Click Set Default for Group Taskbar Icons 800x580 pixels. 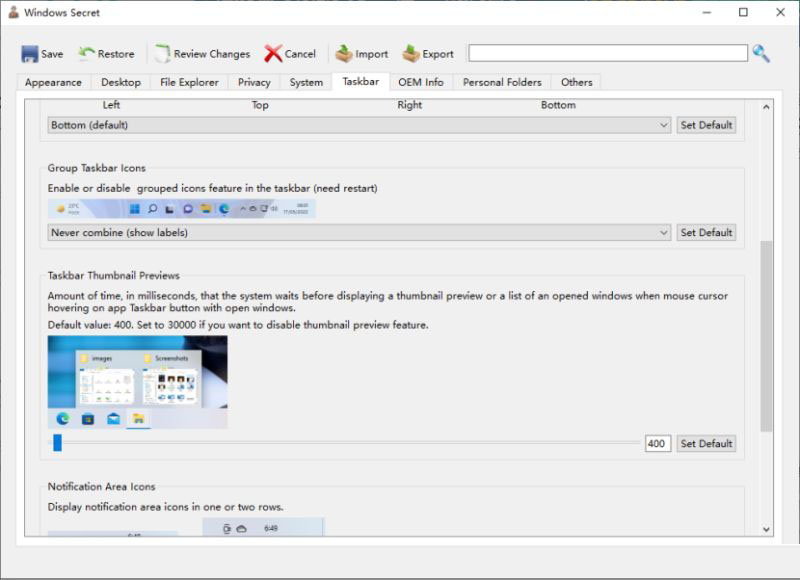706,233
